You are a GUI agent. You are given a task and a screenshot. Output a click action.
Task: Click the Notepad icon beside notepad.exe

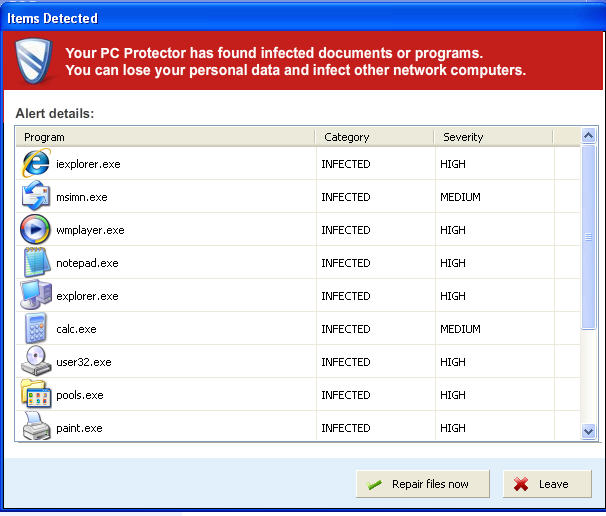pos(37,262)
